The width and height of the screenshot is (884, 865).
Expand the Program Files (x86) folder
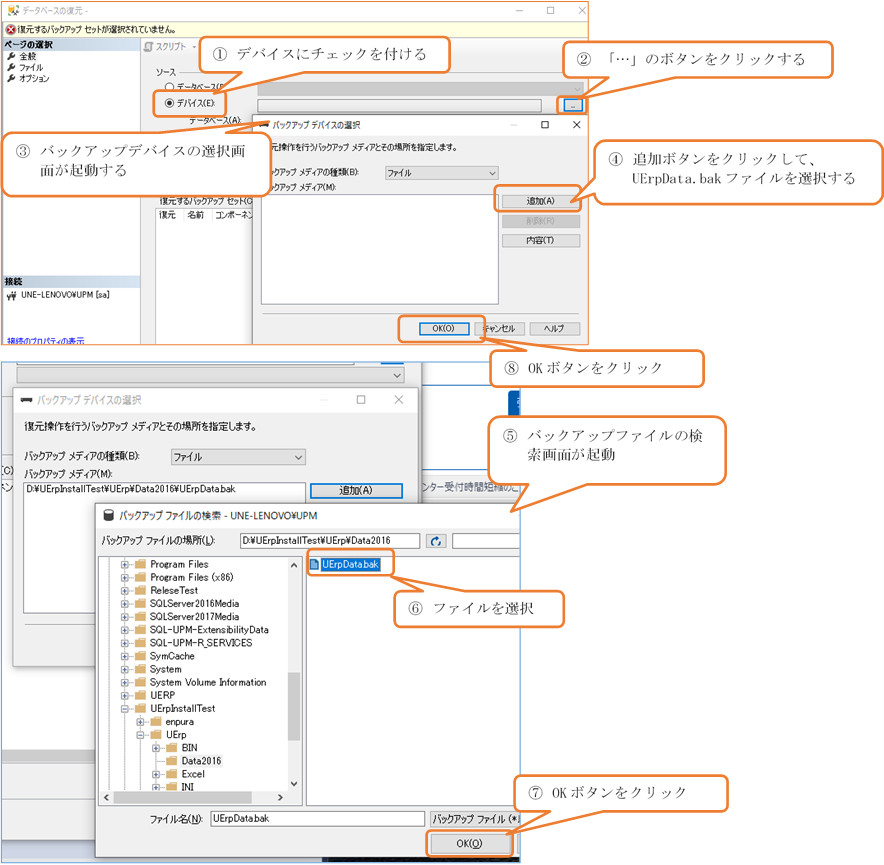(126, 578)
